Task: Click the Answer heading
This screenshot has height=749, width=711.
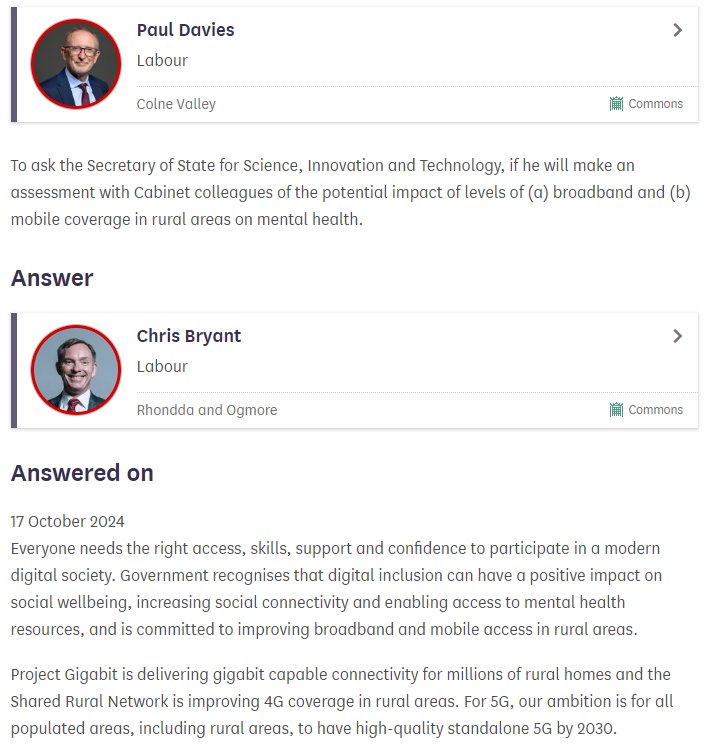Action: point(52,278)
